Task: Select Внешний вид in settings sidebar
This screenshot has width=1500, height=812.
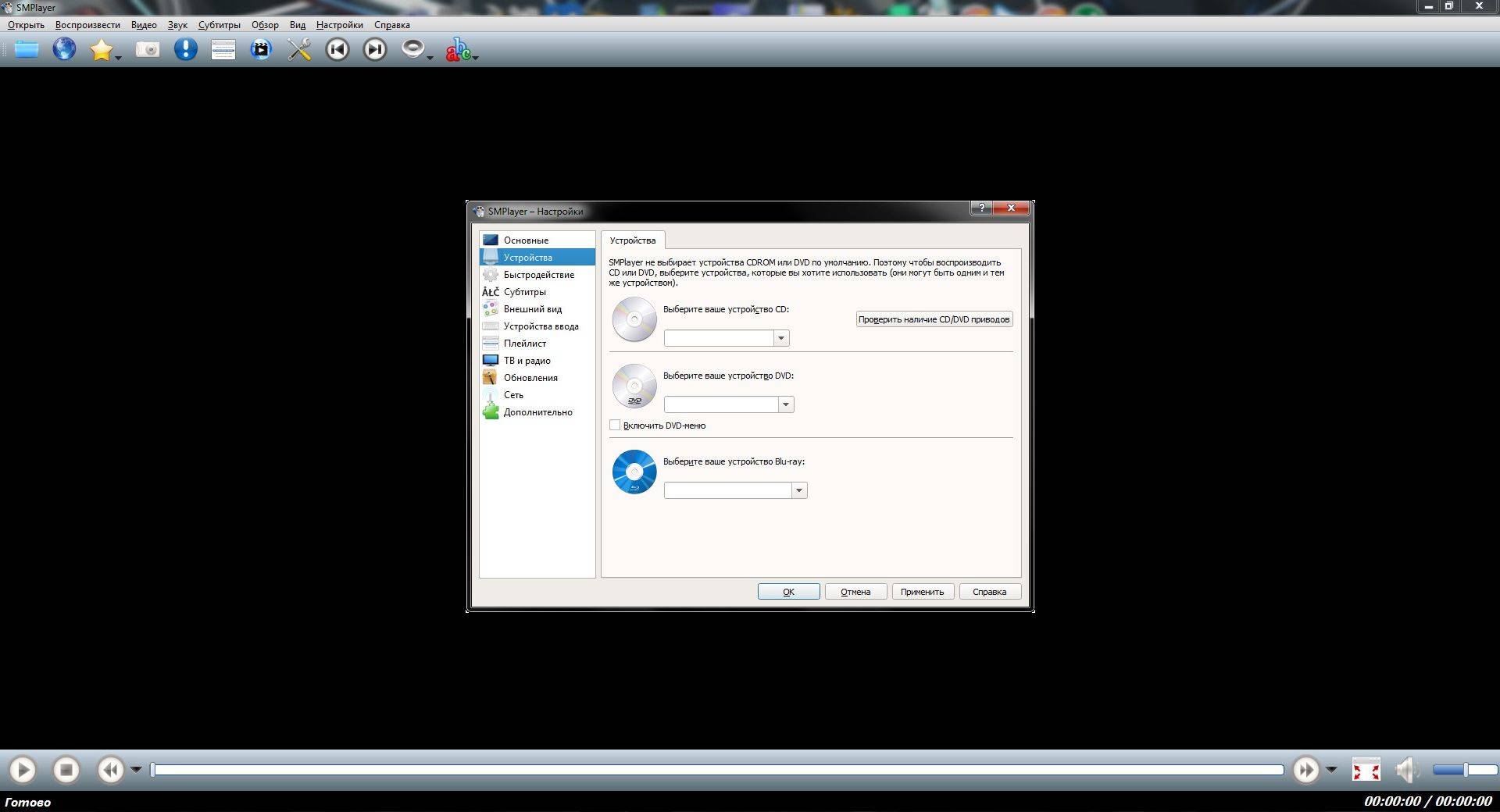Action: click(x=537, y=308)
